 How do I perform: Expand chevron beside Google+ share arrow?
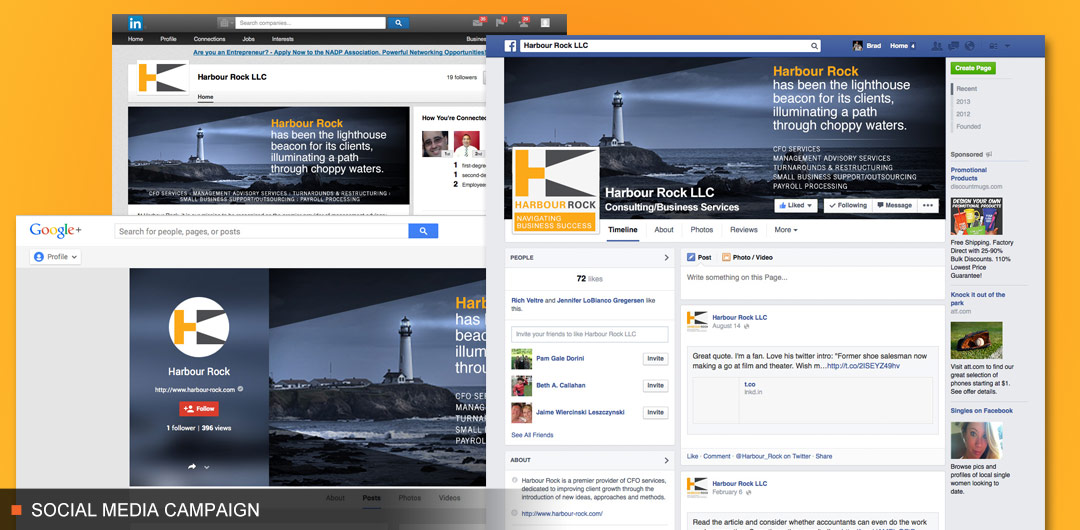[x=207, y=467]
